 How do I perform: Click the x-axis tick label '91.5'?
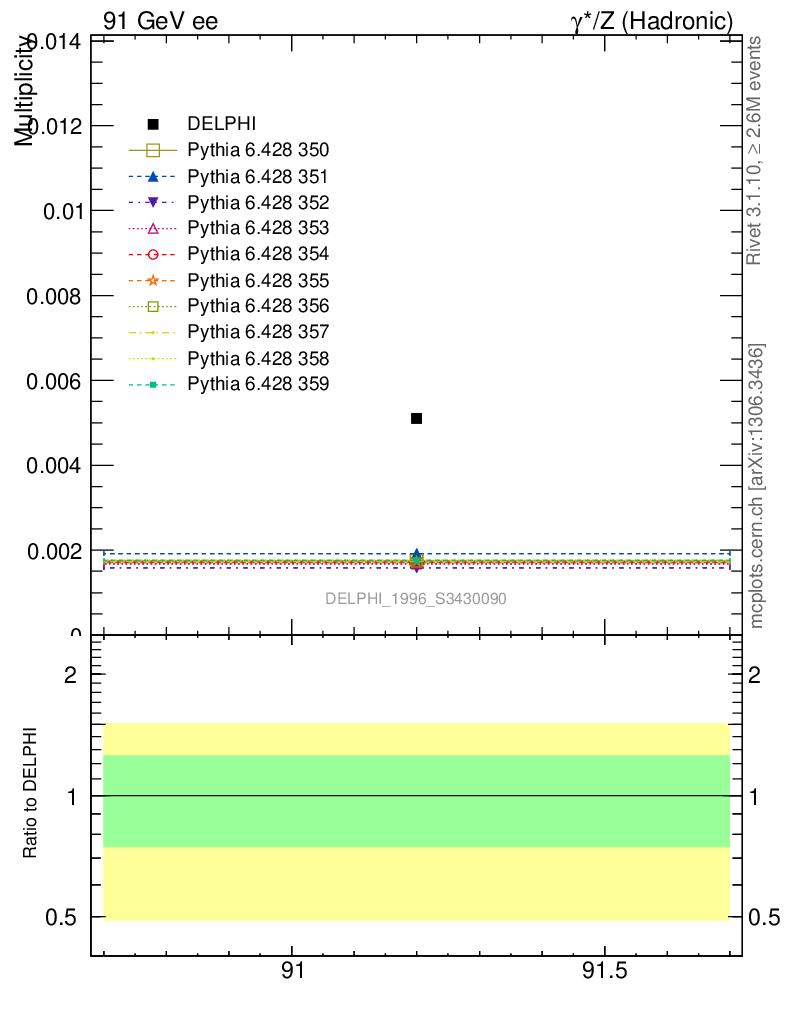pyautogui.click(x=605, y=970)
